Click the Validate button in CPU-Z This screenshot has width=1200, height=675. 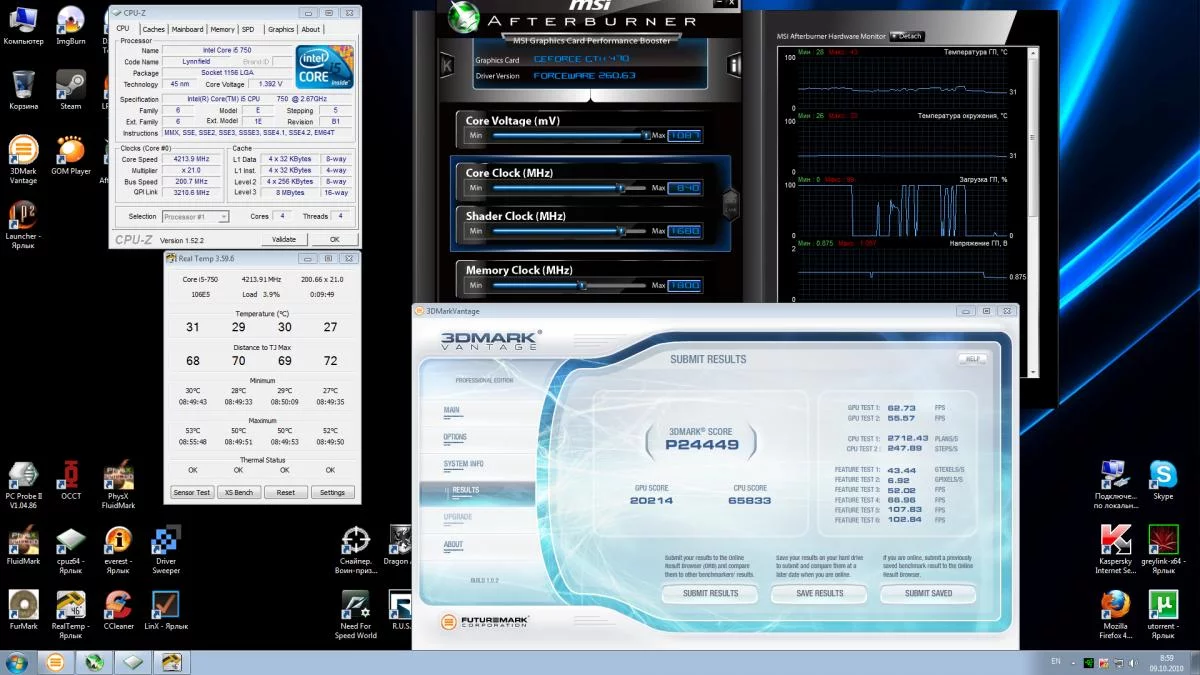[284, 239]
